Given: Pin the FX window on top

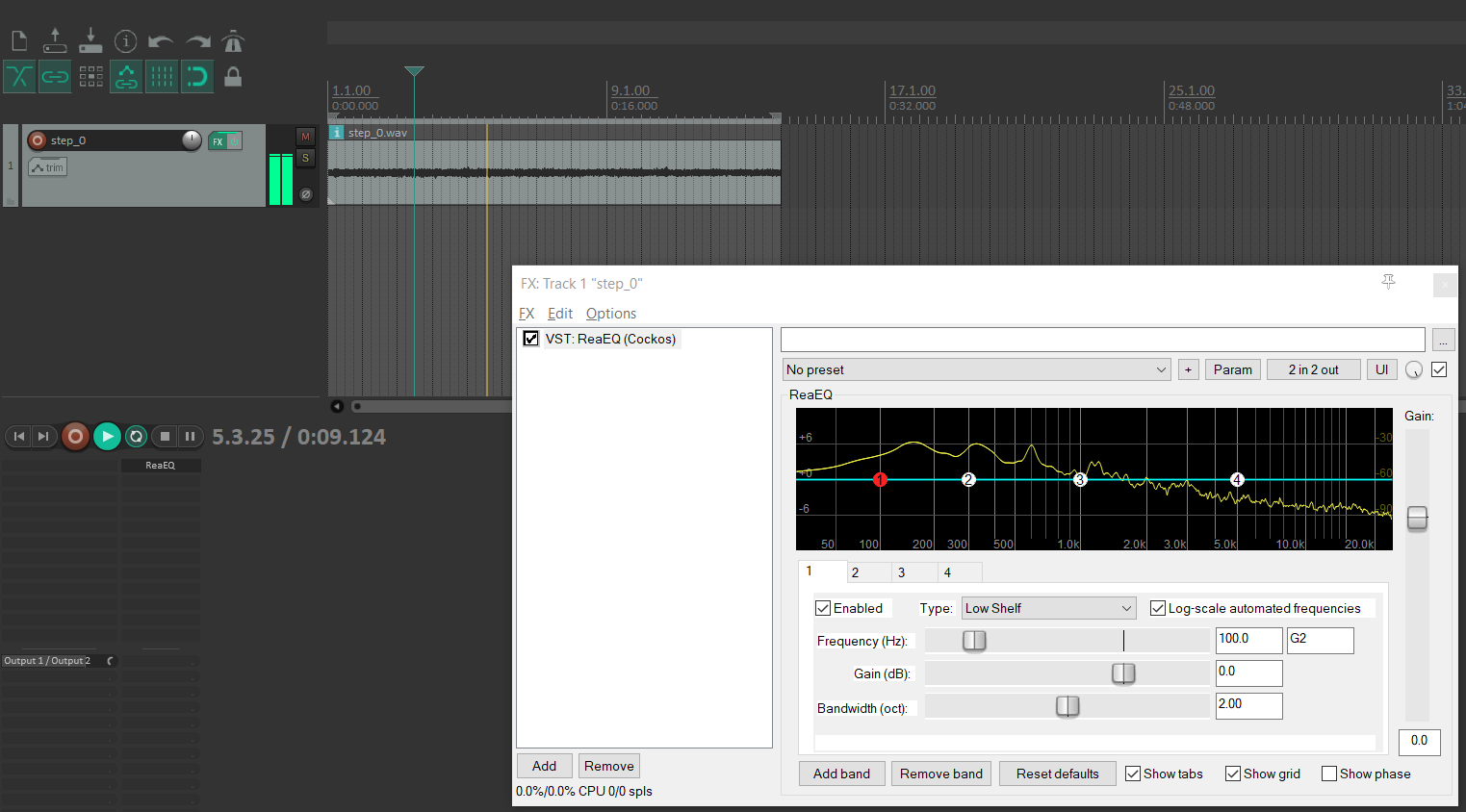Looking at the screenshot, I should click(1388, 282).
